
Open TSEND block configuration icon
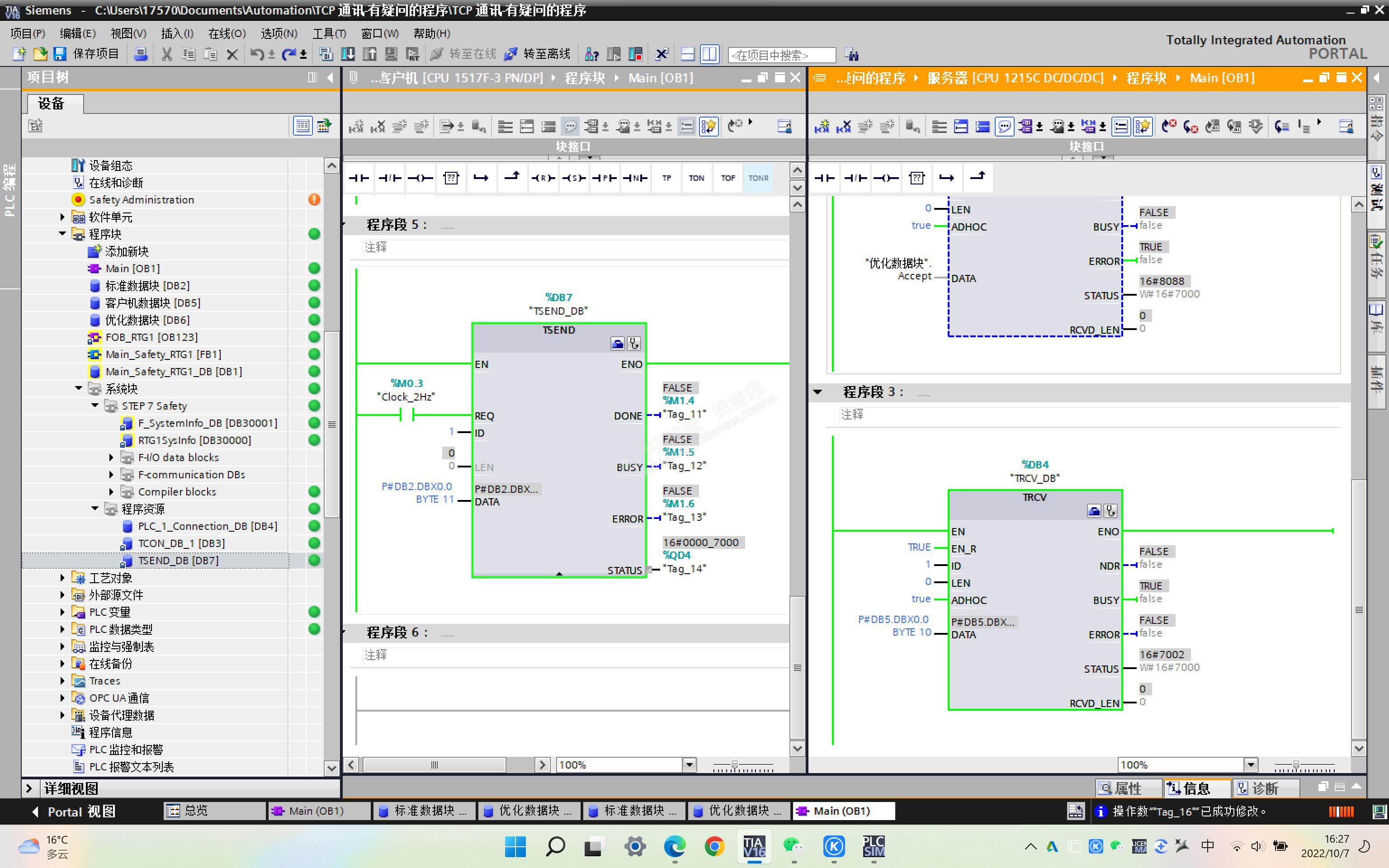[618, 343]
